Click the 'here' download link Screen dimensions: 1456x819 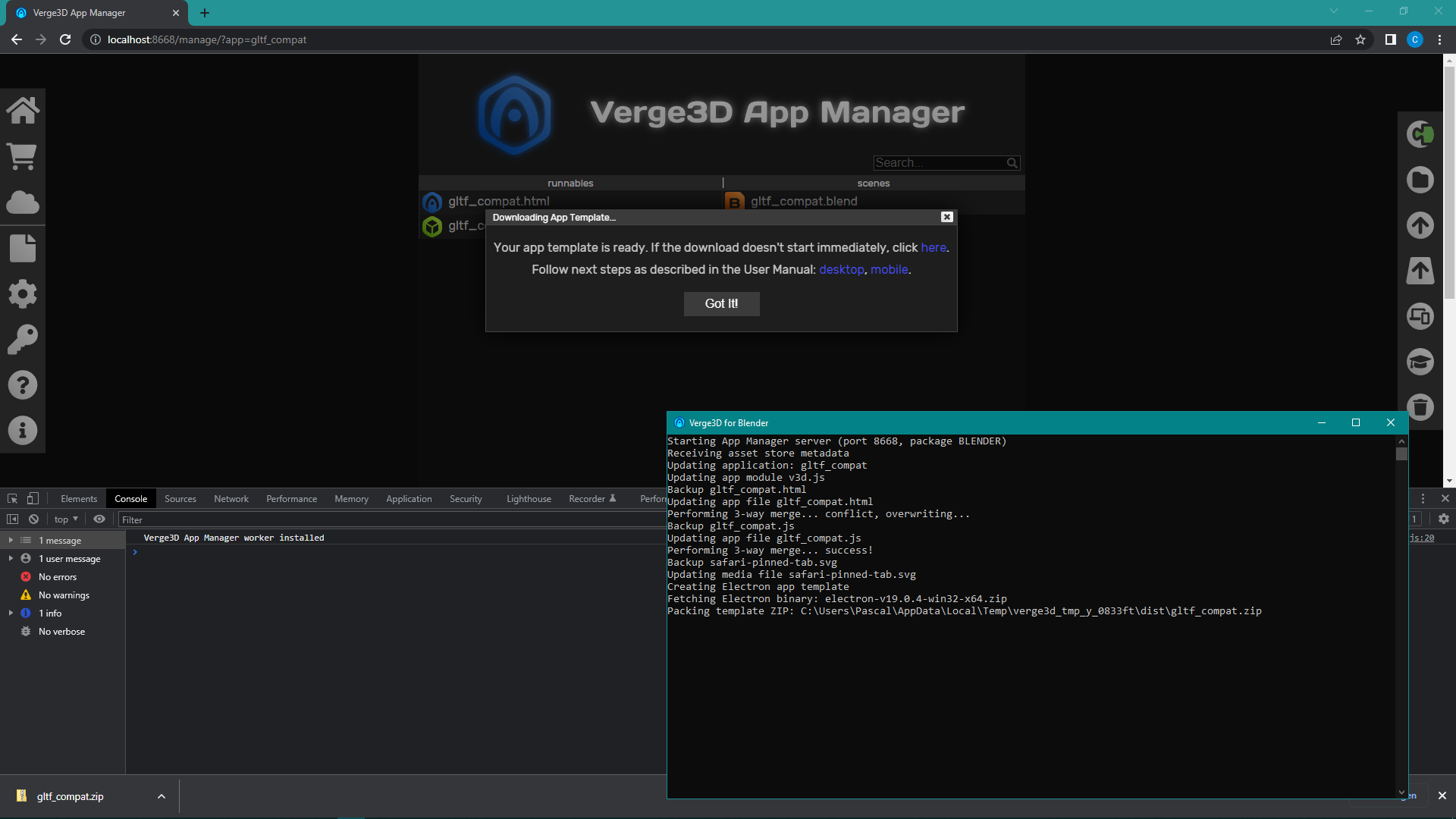click(934, 248)
